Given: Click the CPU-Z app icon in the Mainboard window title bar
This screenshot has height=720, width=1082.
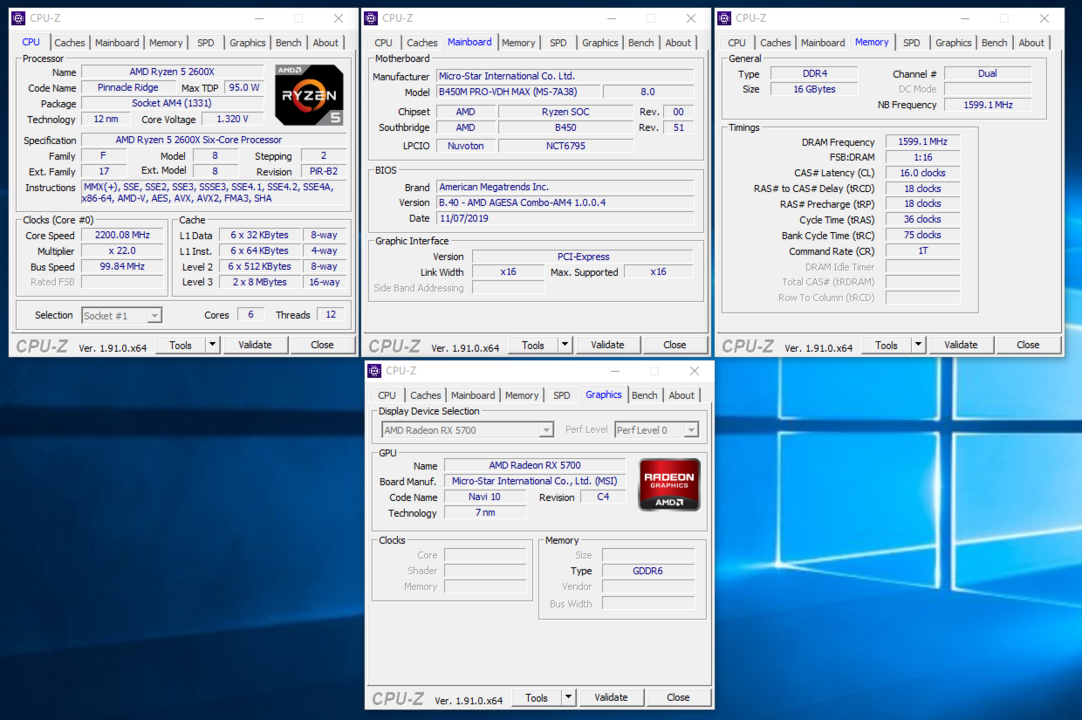Looking at the screenshot, I should click(x=371, y=19).
